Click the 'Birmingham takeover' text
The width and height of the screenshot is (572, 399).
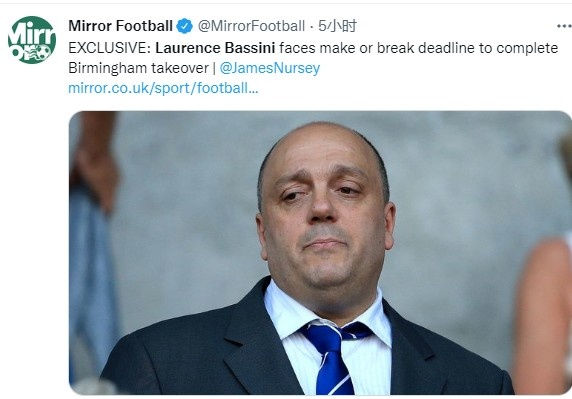pyautogui.click(x=138, y=68)
